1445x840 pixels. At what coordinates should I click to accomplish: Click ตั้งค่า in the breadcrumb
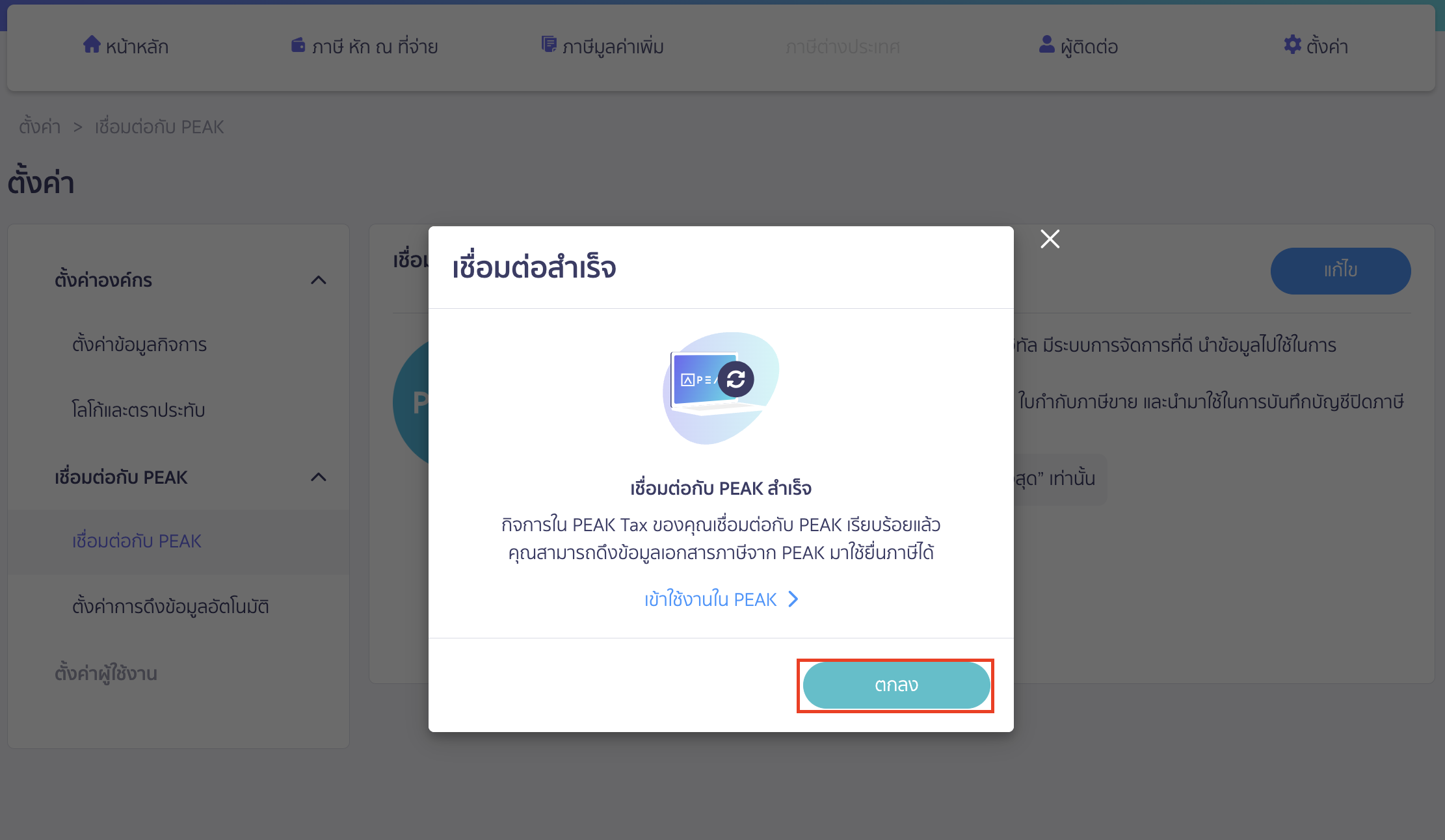(39, 126)
